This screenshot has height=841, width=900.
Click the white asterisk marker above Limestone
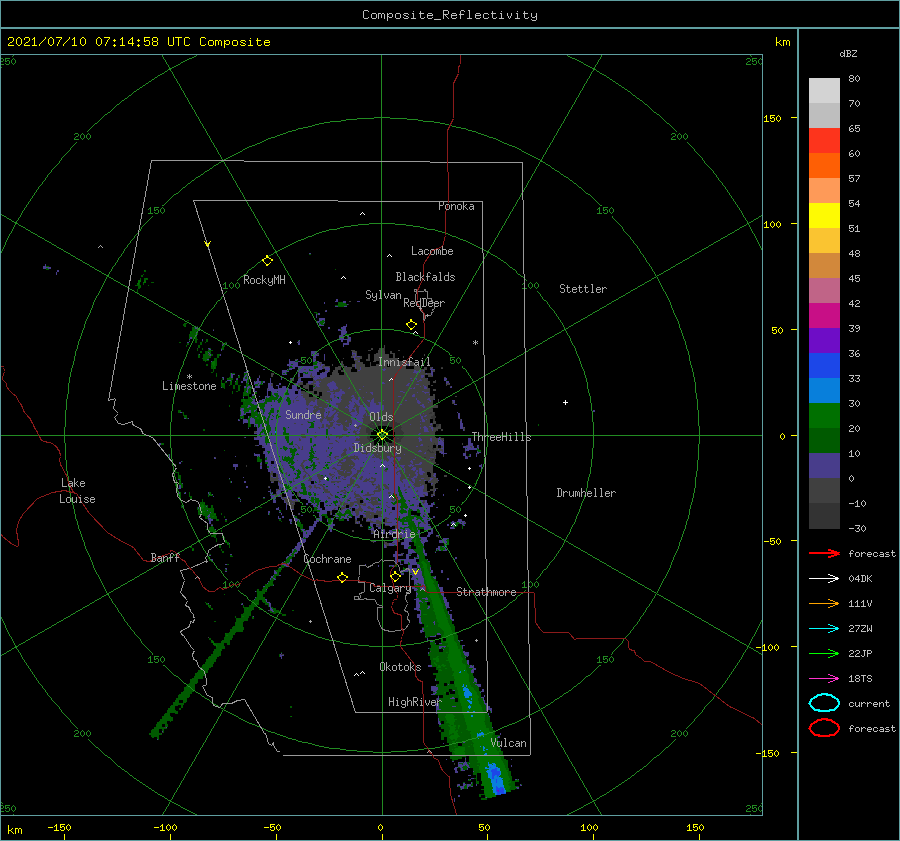coord(189,377)
